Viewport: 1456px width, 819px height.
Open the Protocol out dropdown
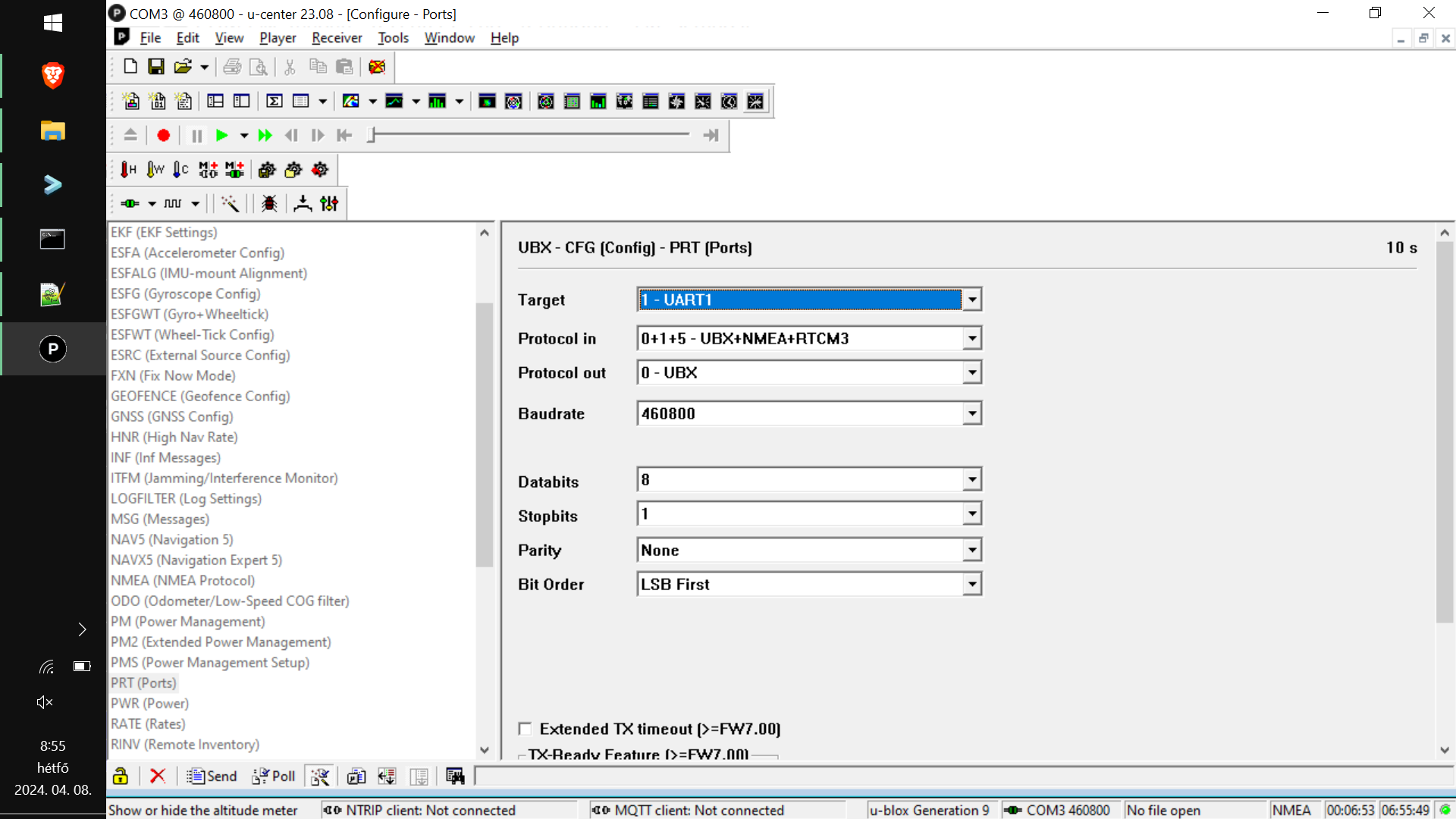tap(972, 372)
